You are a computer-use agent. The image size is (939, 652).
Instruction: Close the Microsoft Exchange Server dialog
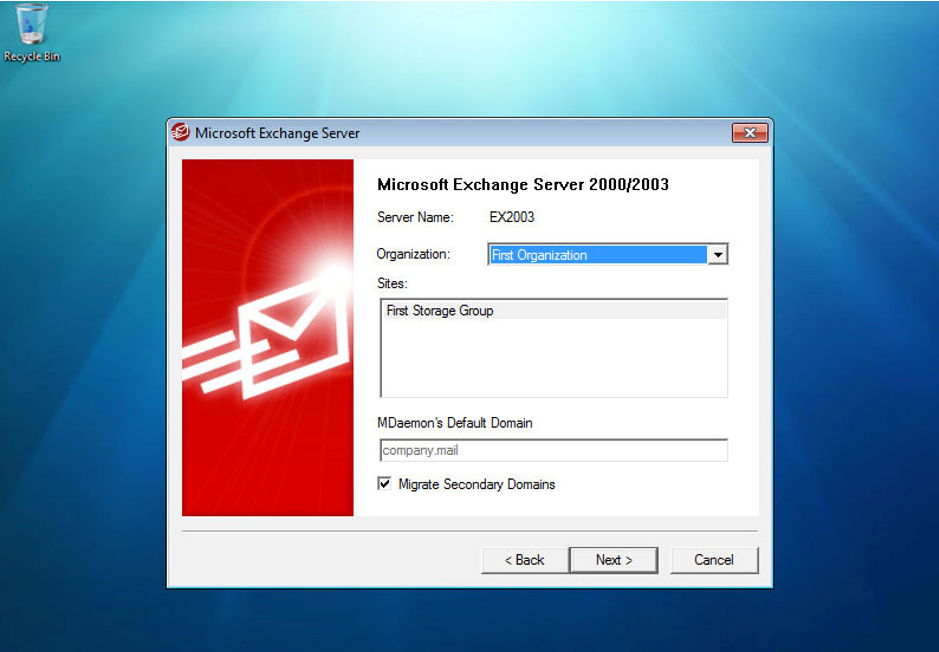(x=750, y=133)
